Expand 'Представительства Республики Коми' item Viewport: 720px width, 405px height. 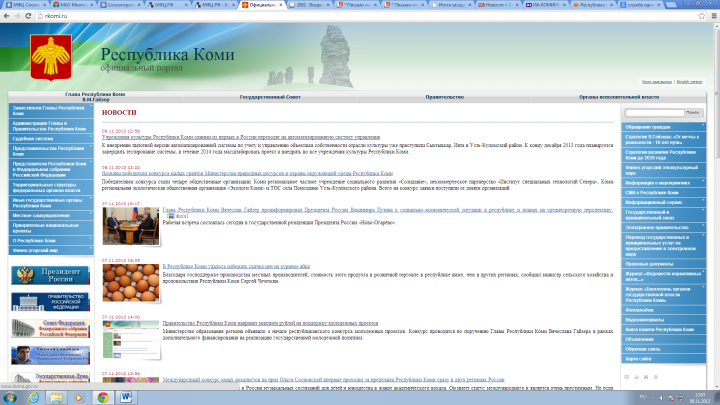(x=51, y=151)
